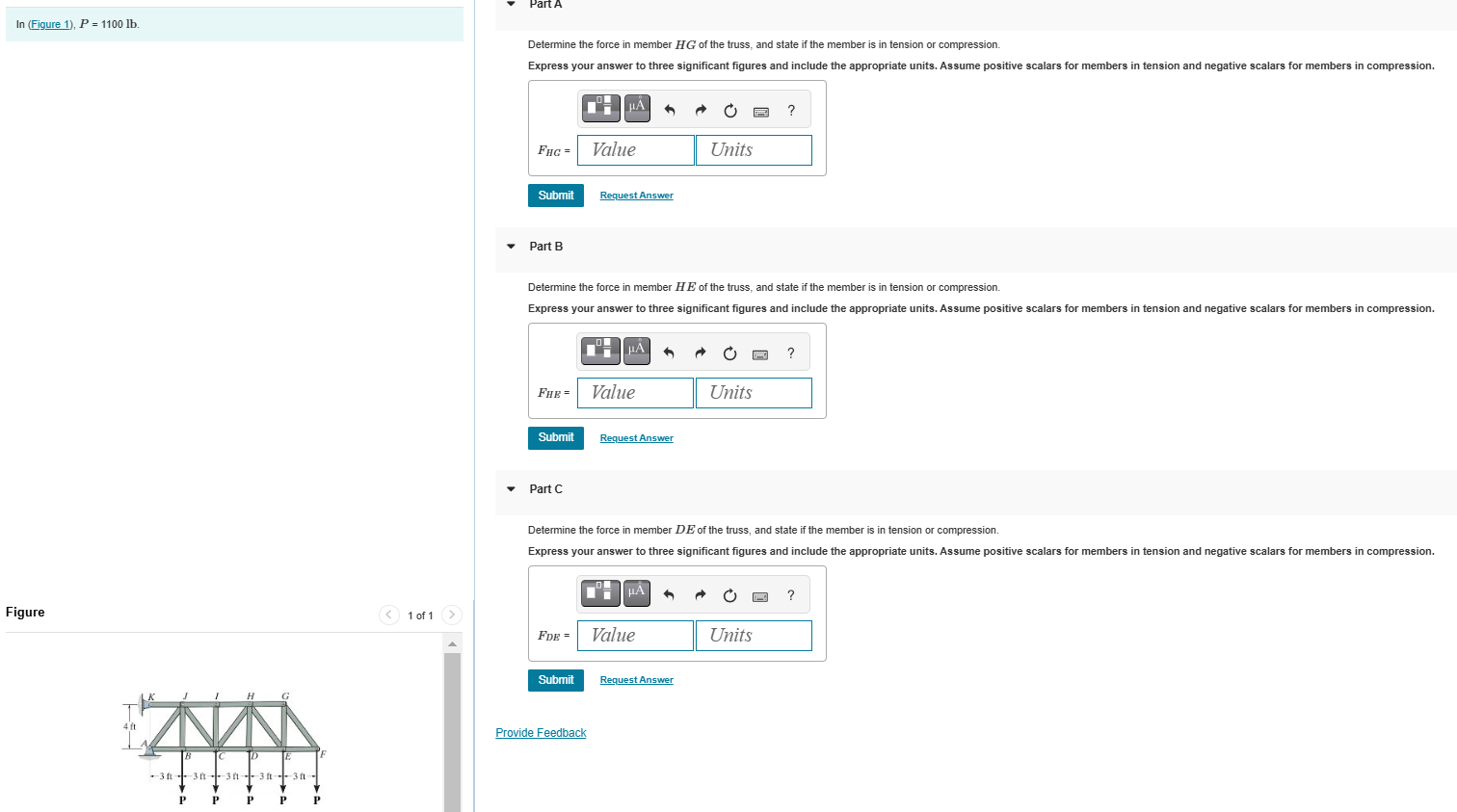Submit the Part B answer
Screen dimensions: 1457x812
(556, 437)
